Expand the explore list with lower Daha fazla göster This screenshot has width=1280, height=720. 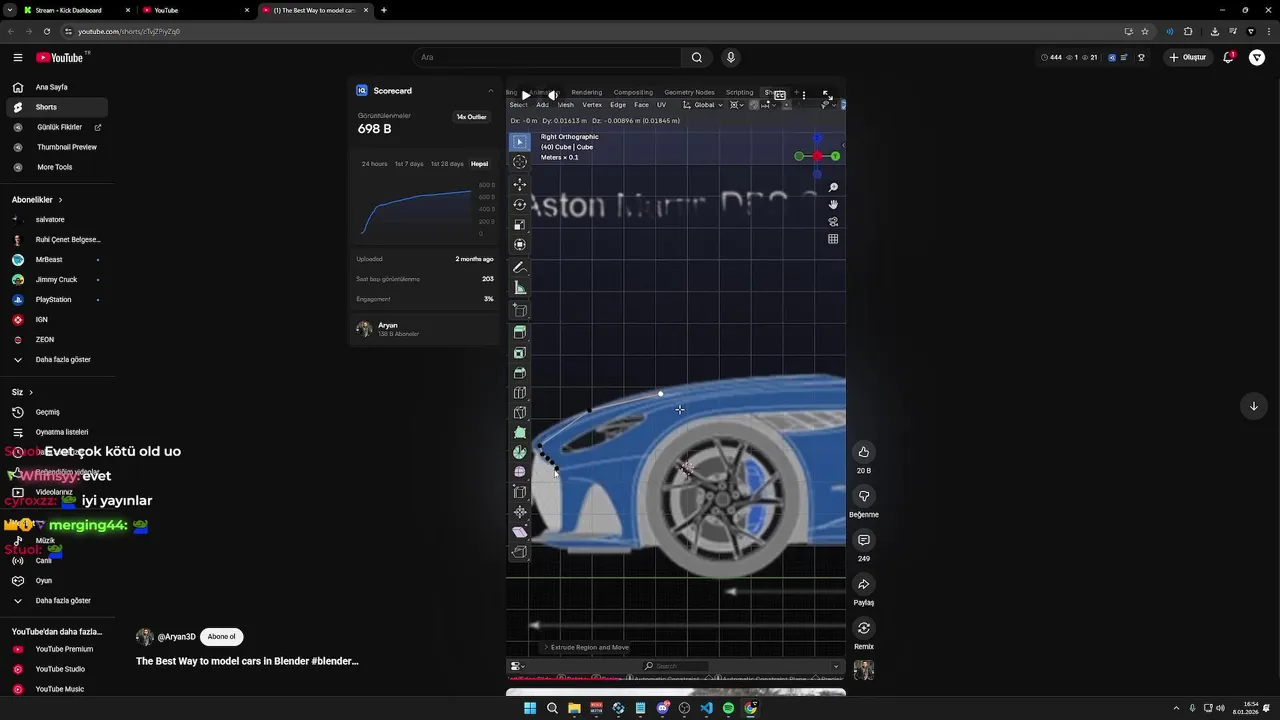[x=57, y=600]
